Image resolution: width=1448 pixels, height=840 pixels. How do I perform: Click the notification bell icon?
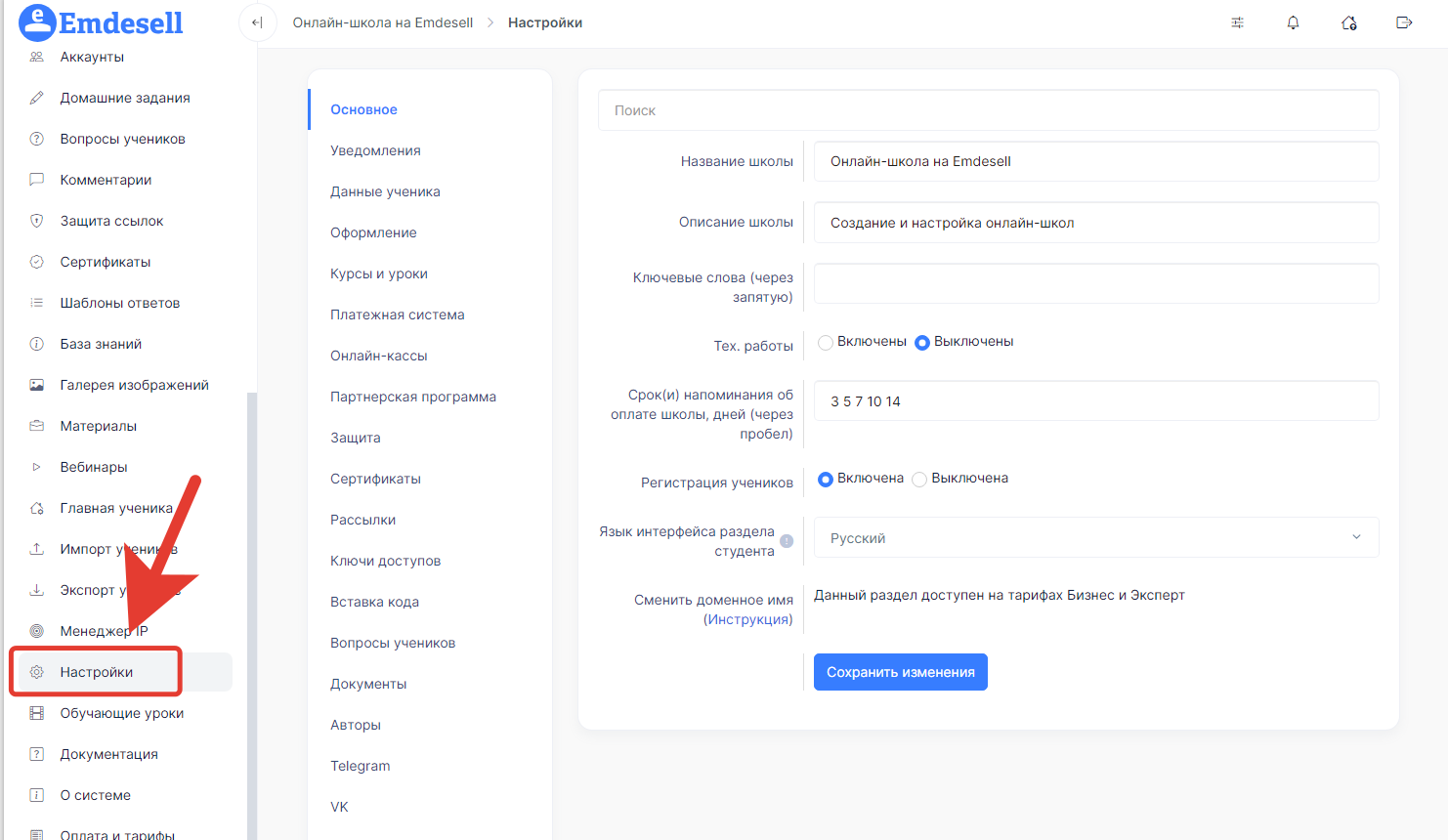(x=1293, y=22)
